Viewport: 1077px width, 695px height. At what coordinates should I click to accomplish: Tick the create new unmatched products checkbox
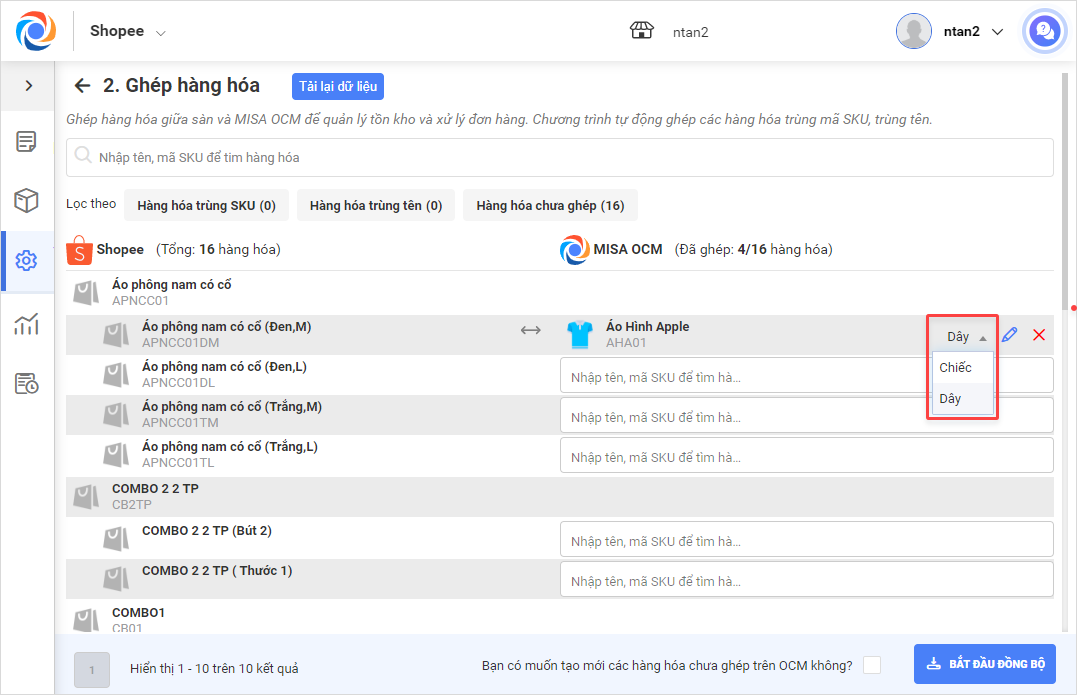tap(872, 665)
